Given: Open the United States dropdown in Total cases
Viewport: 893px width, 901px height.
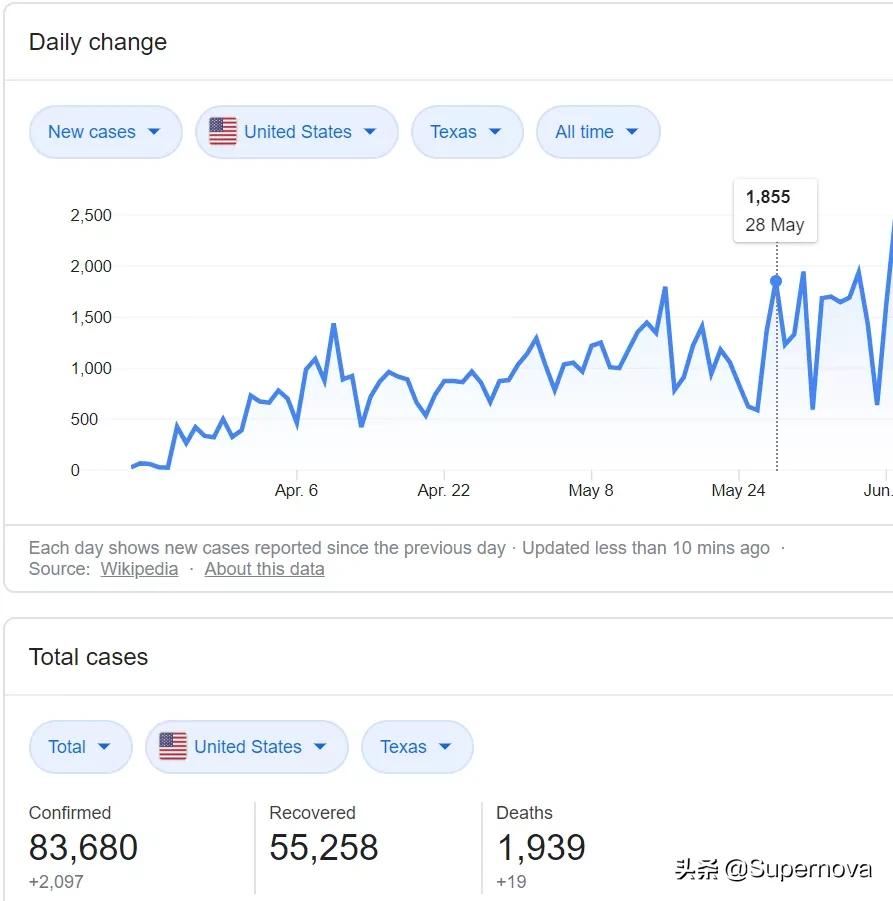Looking at the screenshot, I should coord(246,747).
